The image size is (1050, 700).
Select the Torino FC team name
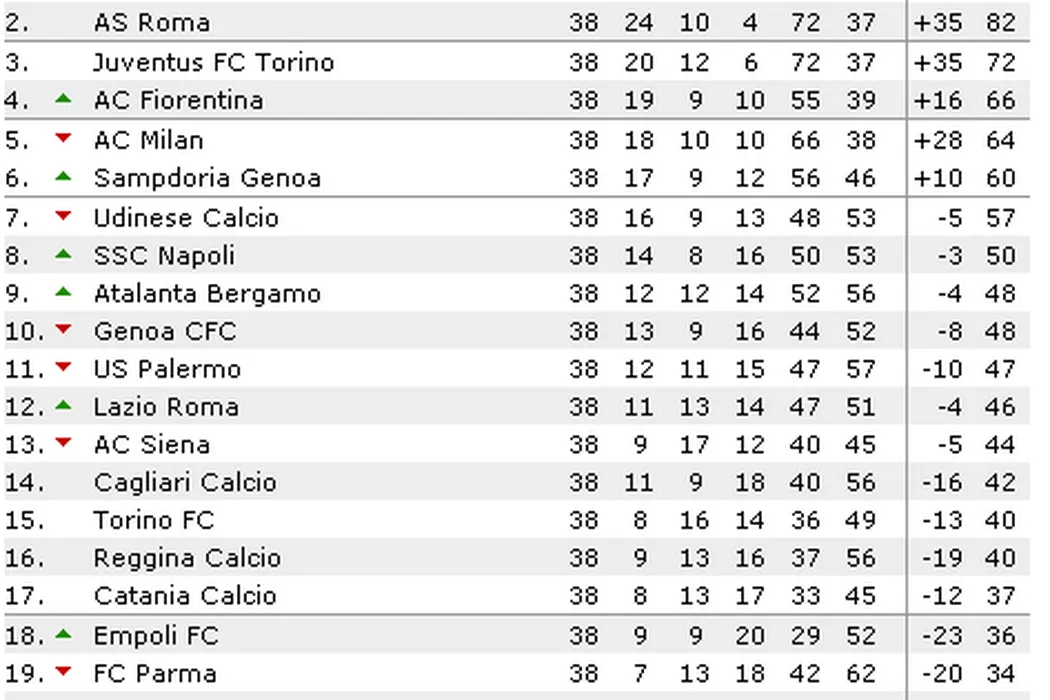pos(154,521)
